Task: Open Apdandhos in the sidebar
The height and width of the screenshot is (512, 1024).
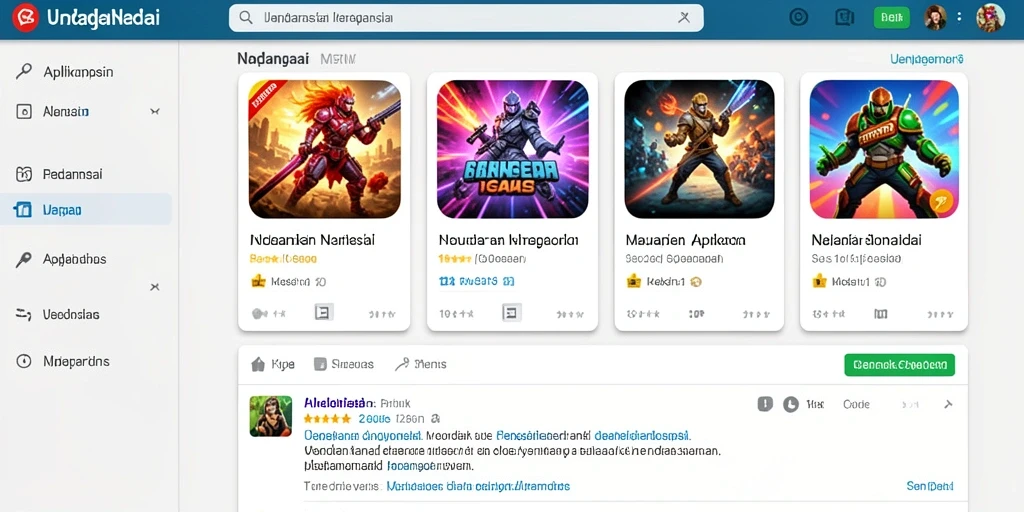Action: [74, 259]
